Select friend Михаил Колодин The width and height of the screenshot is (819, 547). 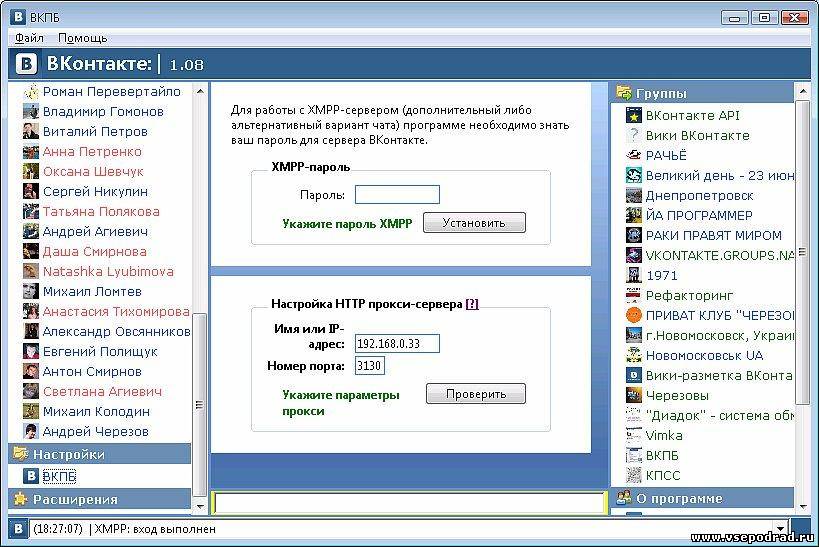(96, 411)
